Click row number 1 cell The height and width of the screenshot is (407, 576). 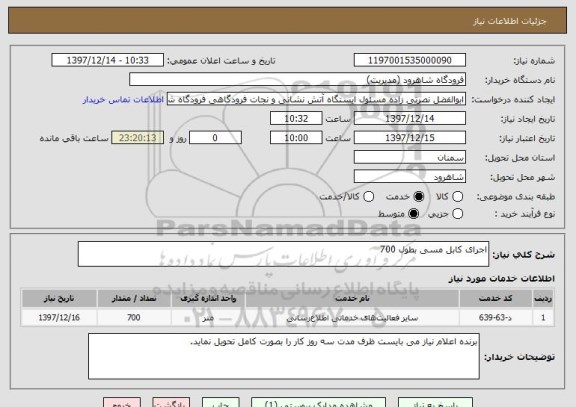pos(543,317)
